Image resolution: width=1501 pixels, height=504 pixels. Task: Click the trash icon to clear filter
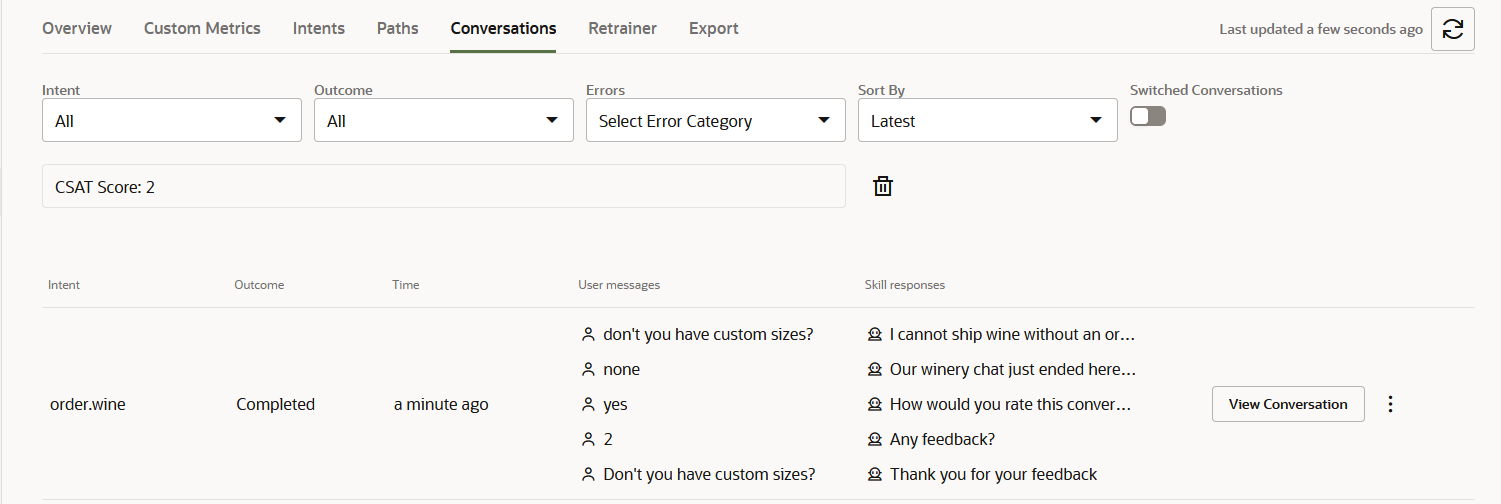[883, 186]
